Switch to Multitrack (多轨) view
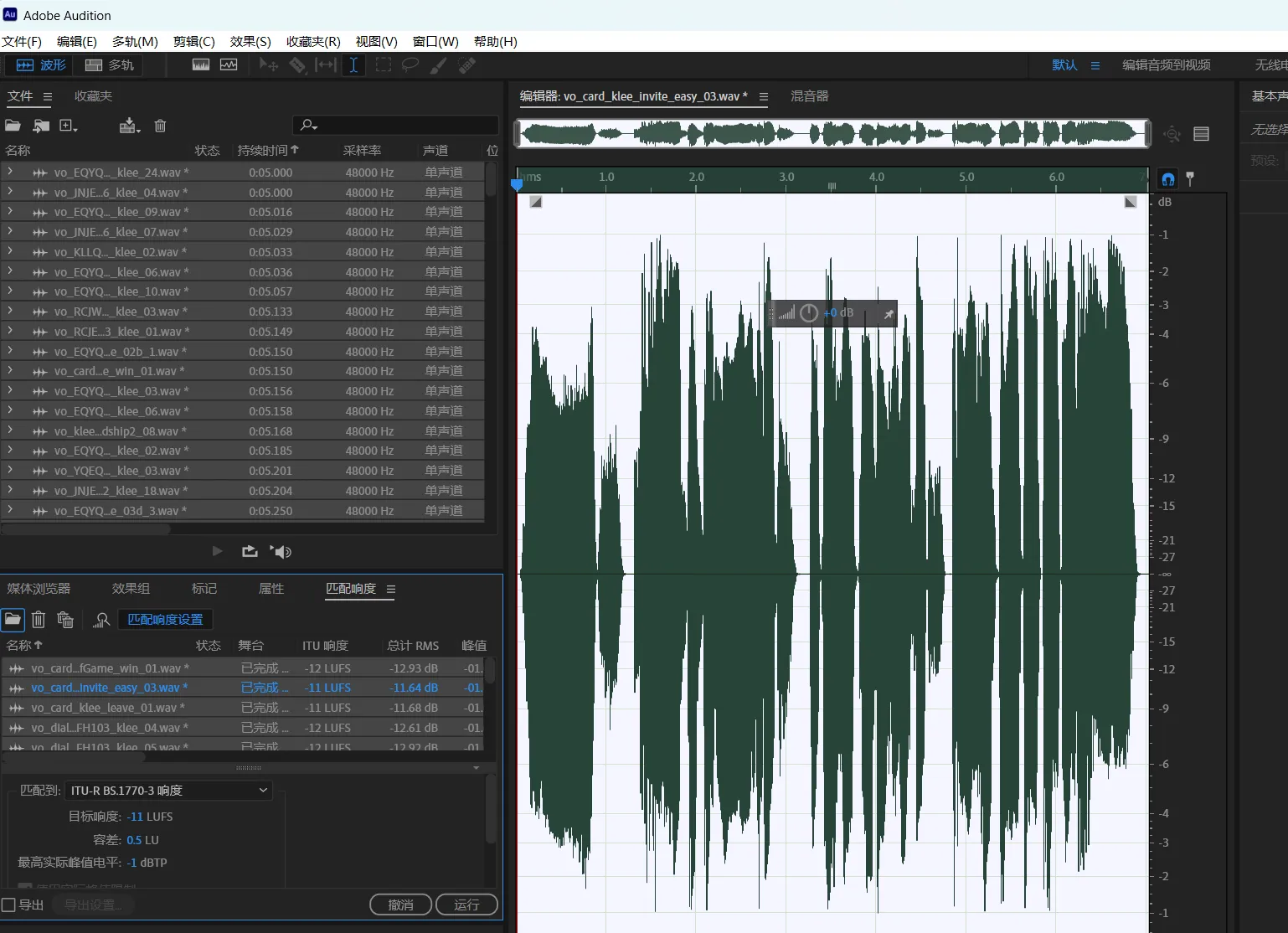 109,64
